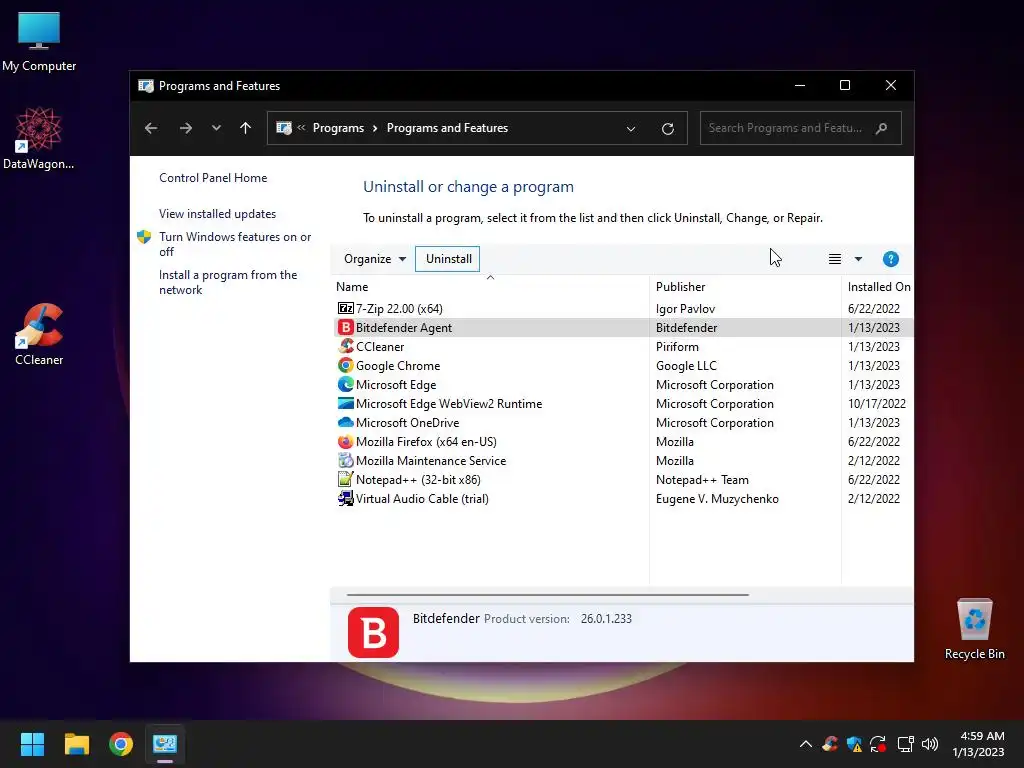Click the Notepad++ list icon
This screenshot has width=1024, height=768.
point(345,479)
